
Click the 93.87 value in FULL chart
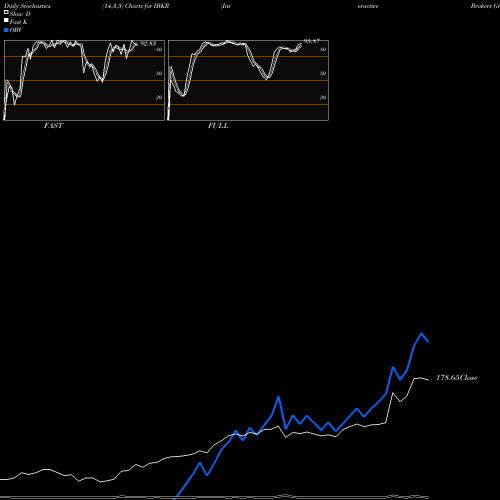tap(312, 41)
